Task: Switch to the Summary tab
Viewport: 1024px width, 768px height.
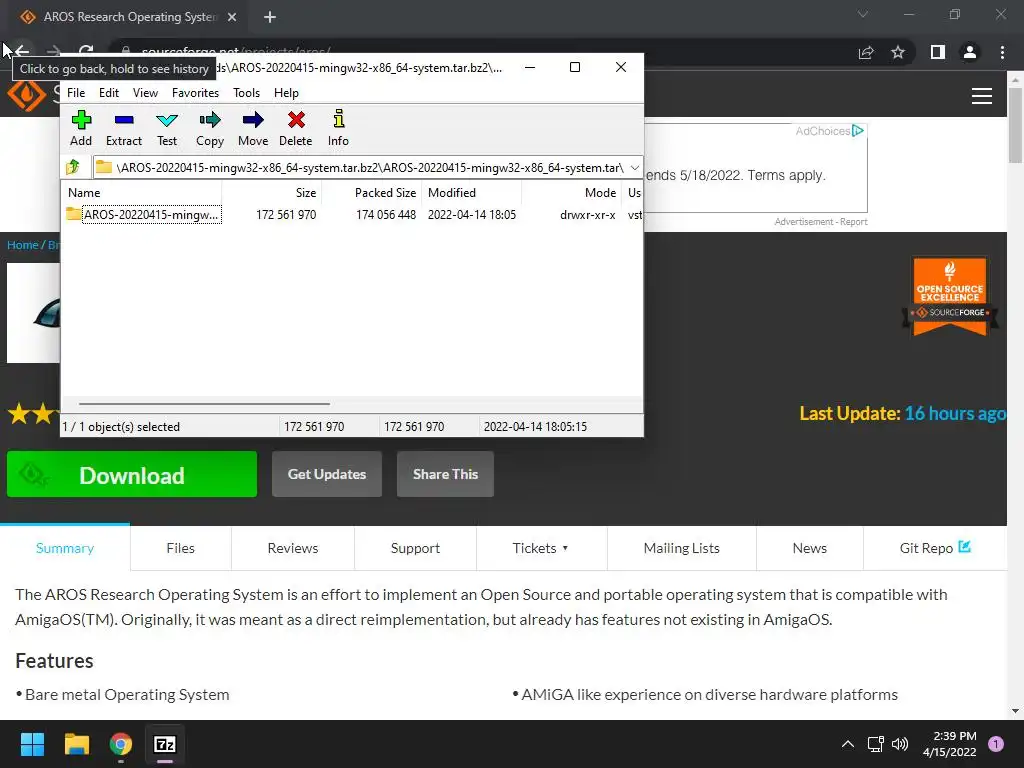Action: coord(65,548)
